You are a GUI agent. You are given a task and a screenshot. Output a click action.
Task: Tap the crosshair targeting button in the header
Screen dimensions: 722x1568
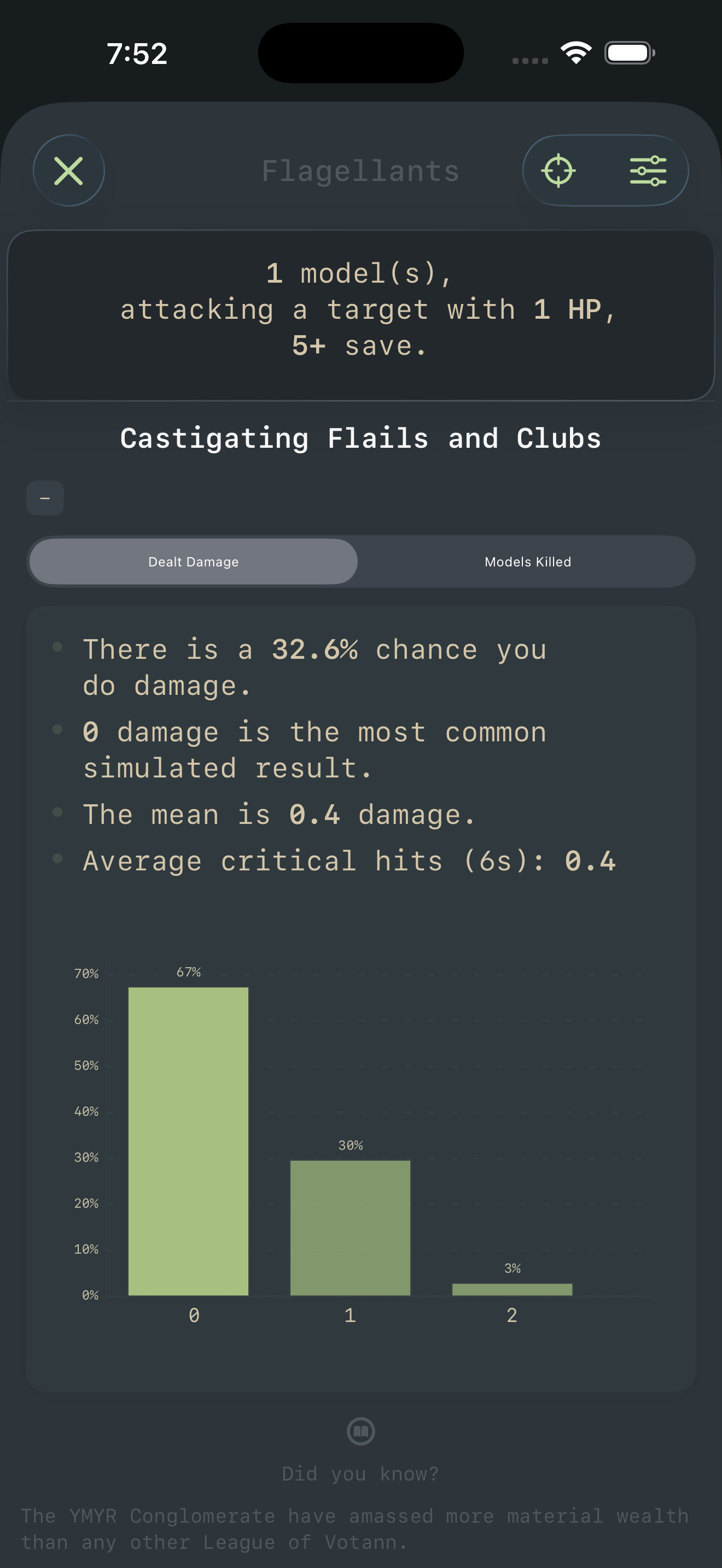[x=558, y=171]
